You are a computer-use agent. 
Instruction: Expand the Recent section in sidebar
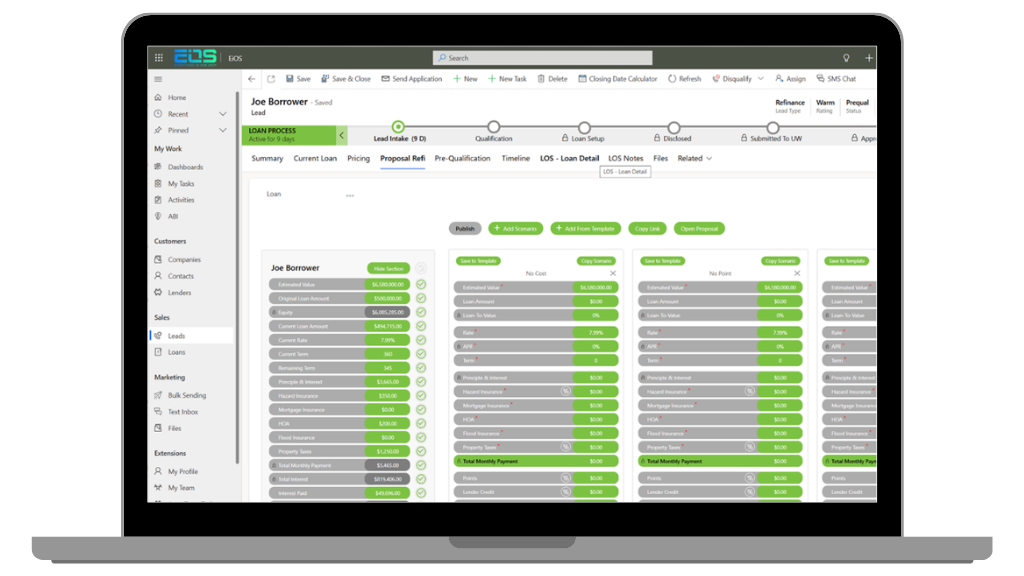(223, 114)
